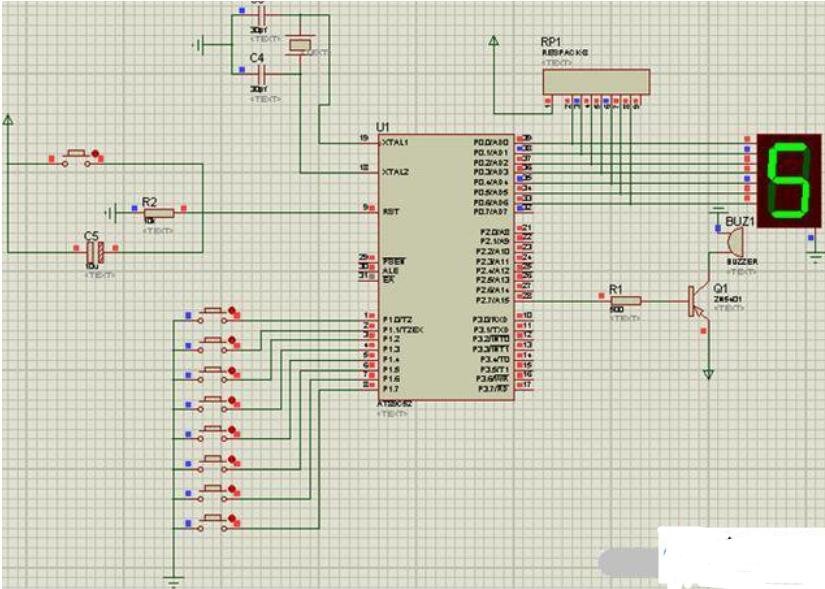Click the U1 reference label

383,127
